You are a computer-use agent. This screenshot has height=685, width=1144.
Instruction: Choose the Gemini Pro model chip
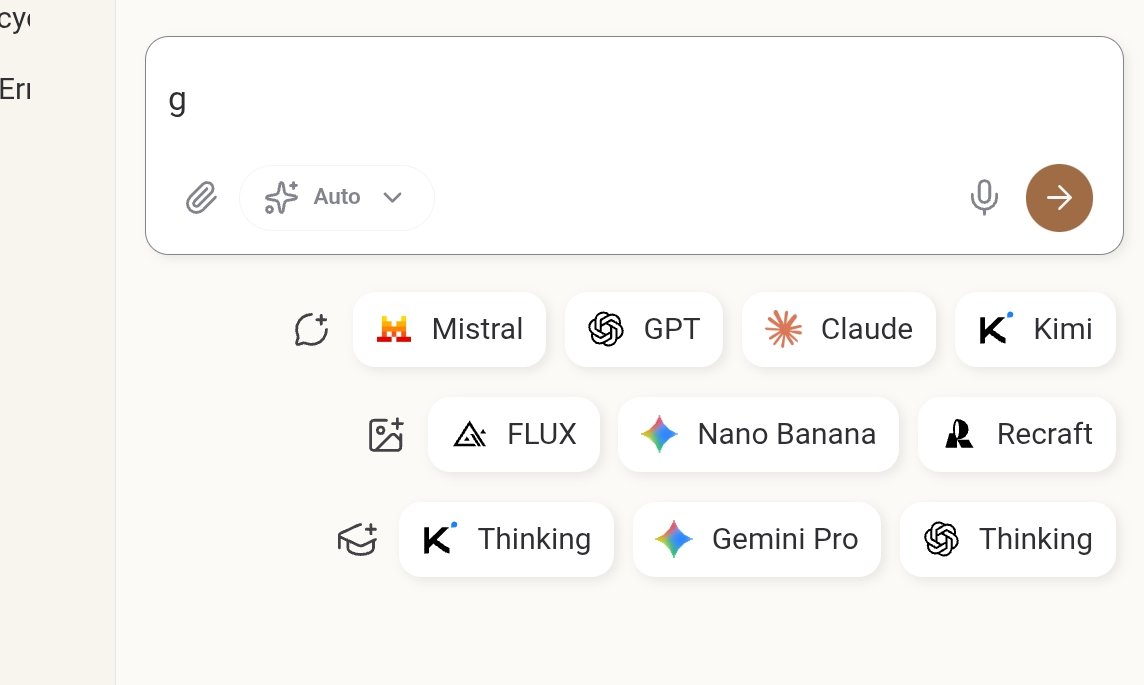(x=757, y=539)
